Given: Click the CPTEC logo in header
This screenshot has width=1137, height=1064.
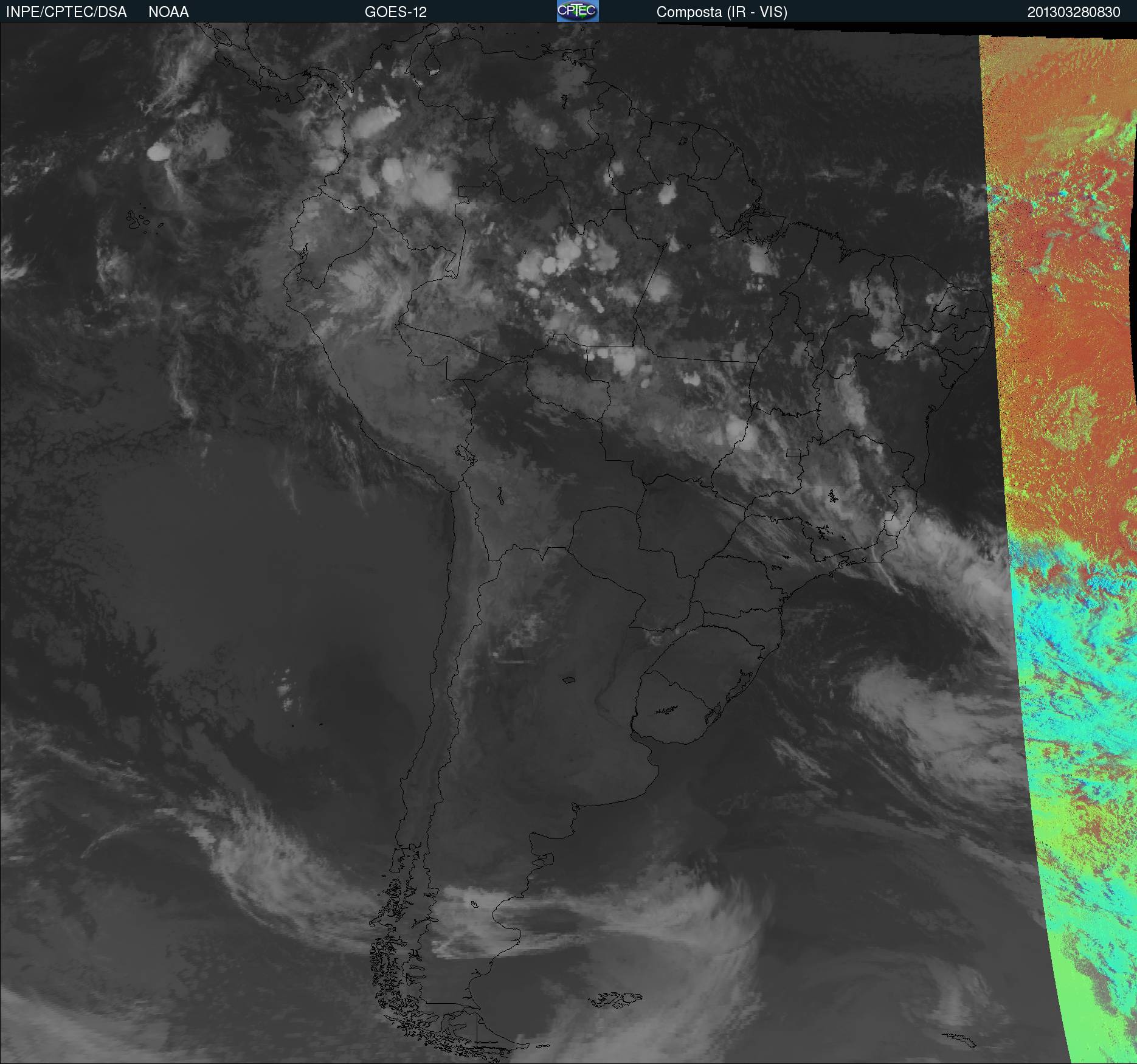Looking at the screenshot, I should tap(578, 11).
